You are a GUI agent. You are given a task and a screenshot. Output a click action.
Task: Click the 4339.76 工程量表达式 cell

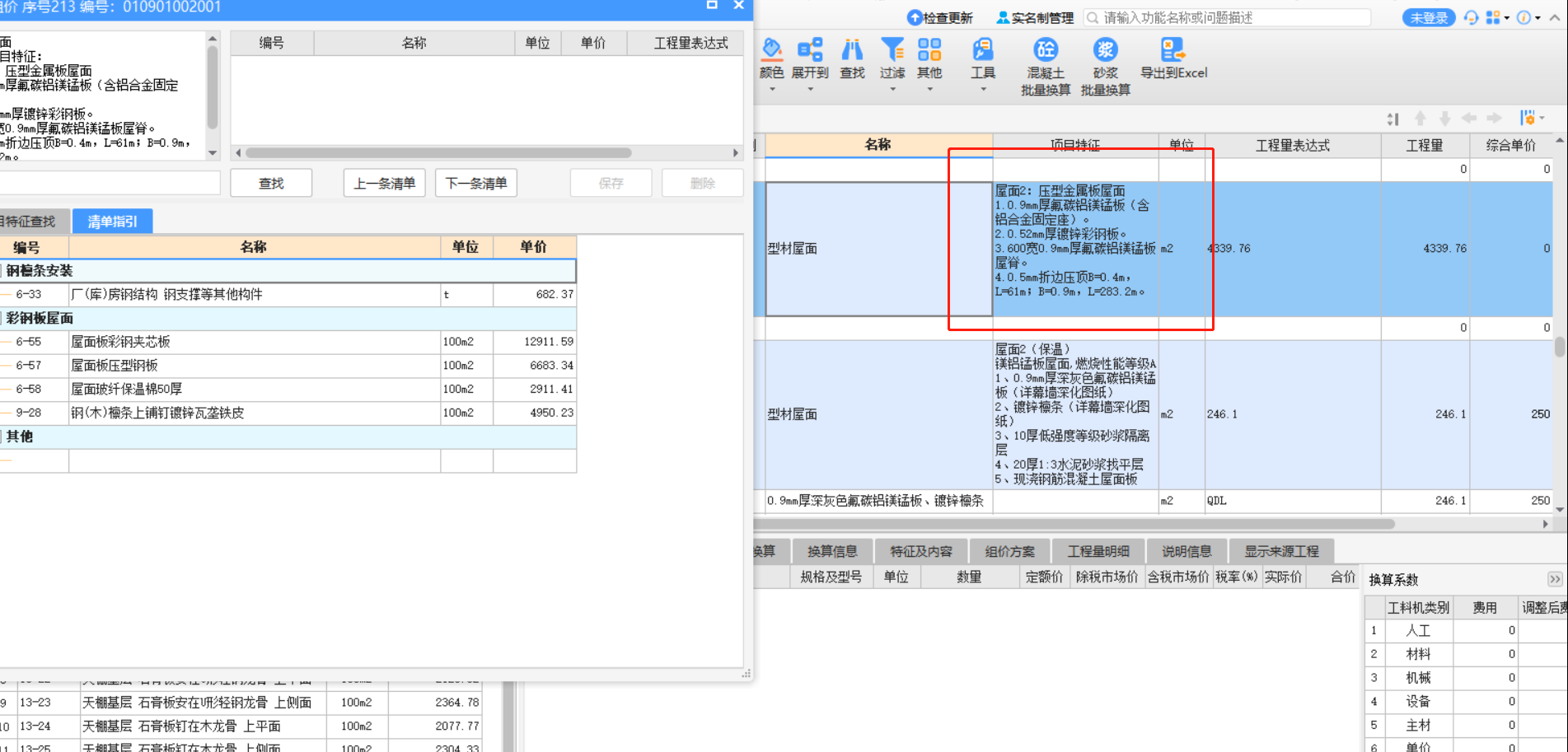(x=1293, y=248)
